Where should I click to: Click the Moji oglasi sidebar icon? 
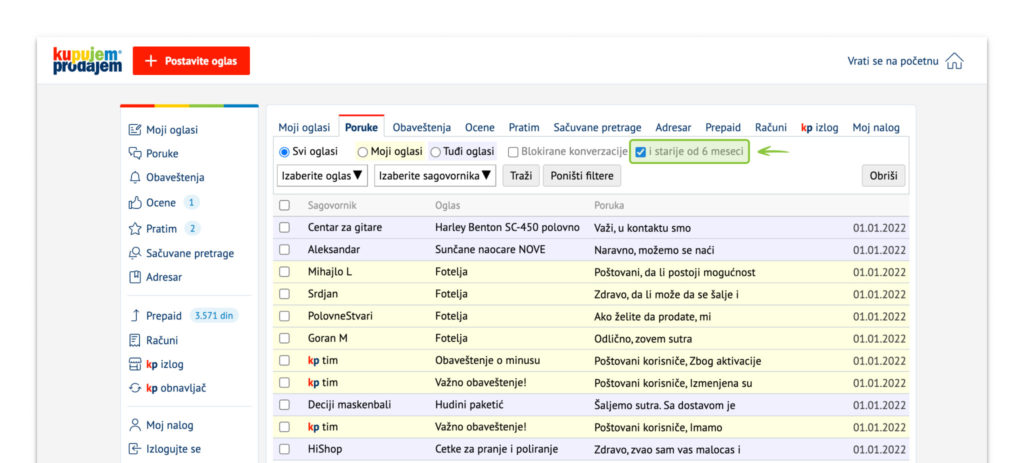tap(135, 130)
